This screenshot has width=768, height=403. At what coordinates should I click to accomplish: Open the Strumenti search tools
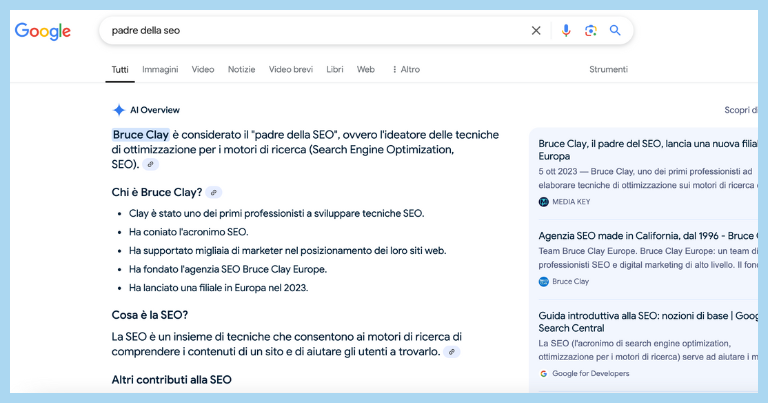pyautogui.click(x=608, y=70)
